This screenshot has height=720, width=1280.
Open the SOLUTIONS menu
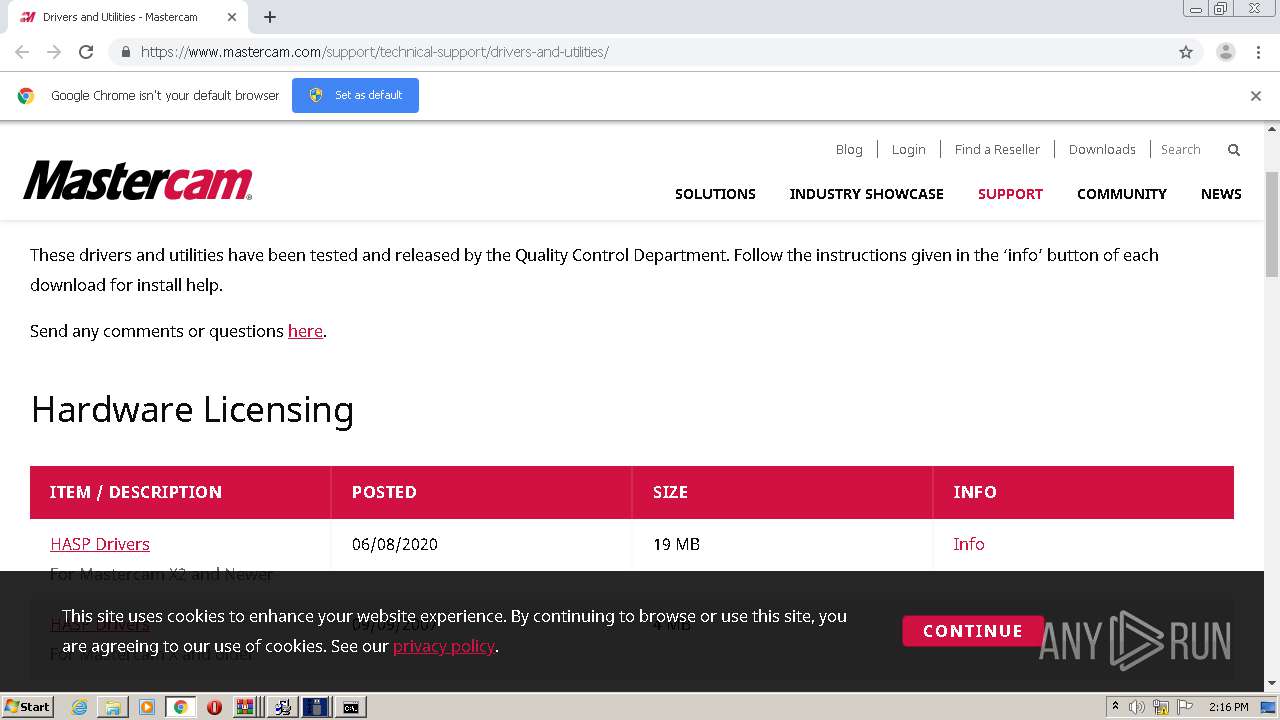point(715,194)
